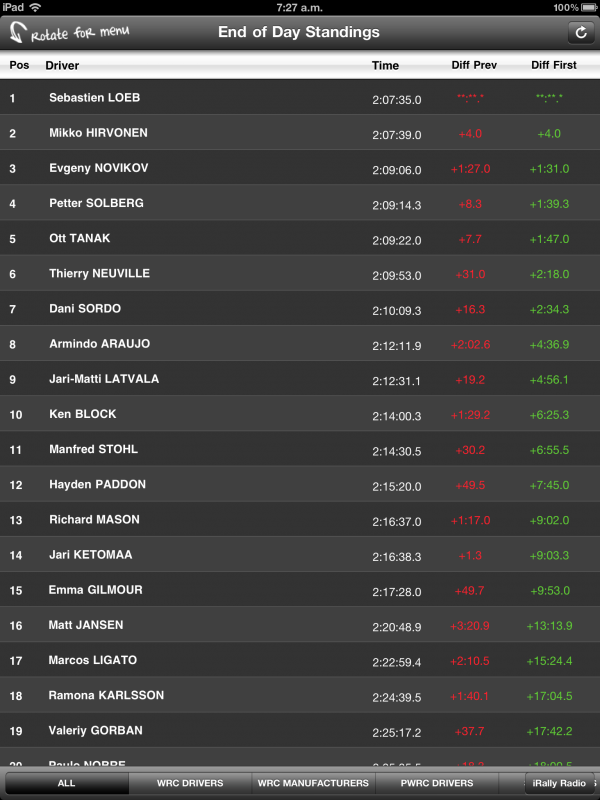Select the ALL standings tab

66,783
